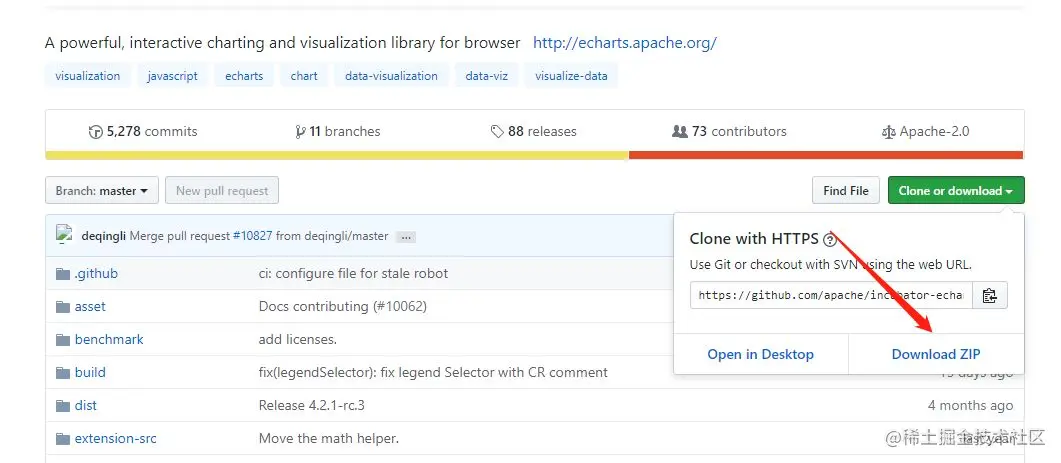1061x463 pixels.
Task: Toggle the Clone or download dropdown
Action: pyautogui.click(x=956, y=191)
